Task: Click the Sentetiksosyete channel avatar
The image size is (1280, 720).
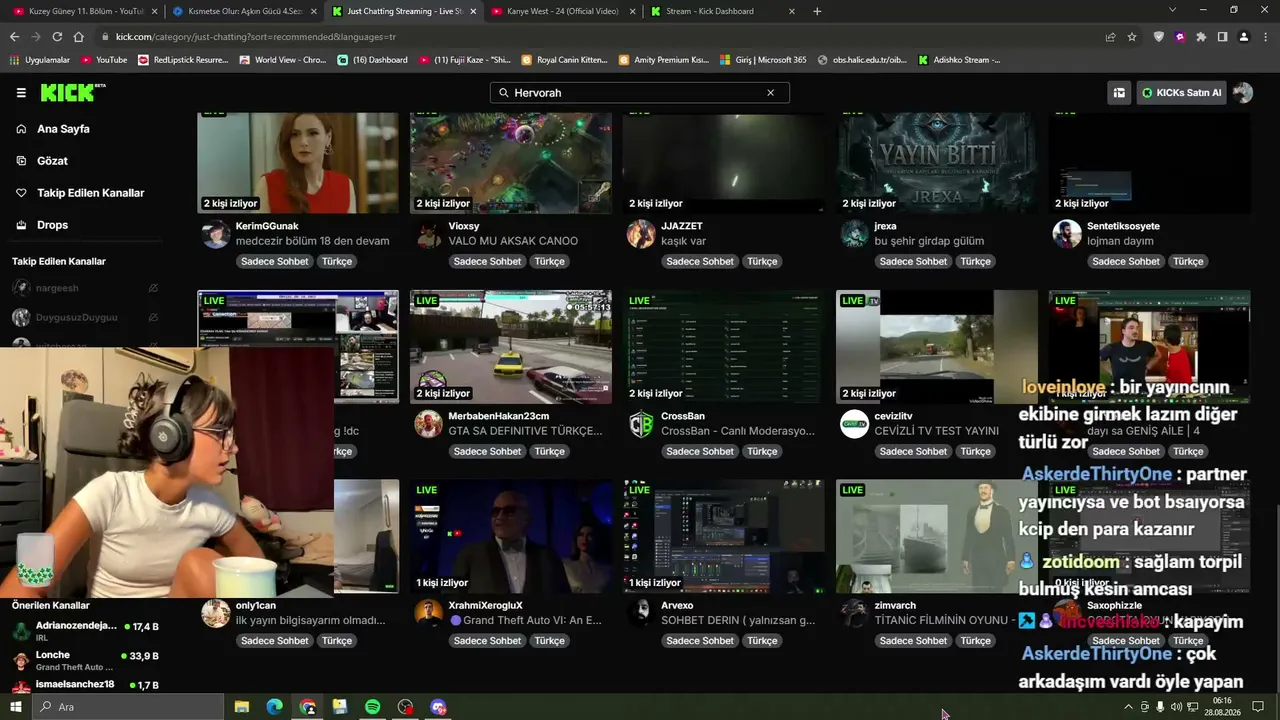Action: 1067,234
